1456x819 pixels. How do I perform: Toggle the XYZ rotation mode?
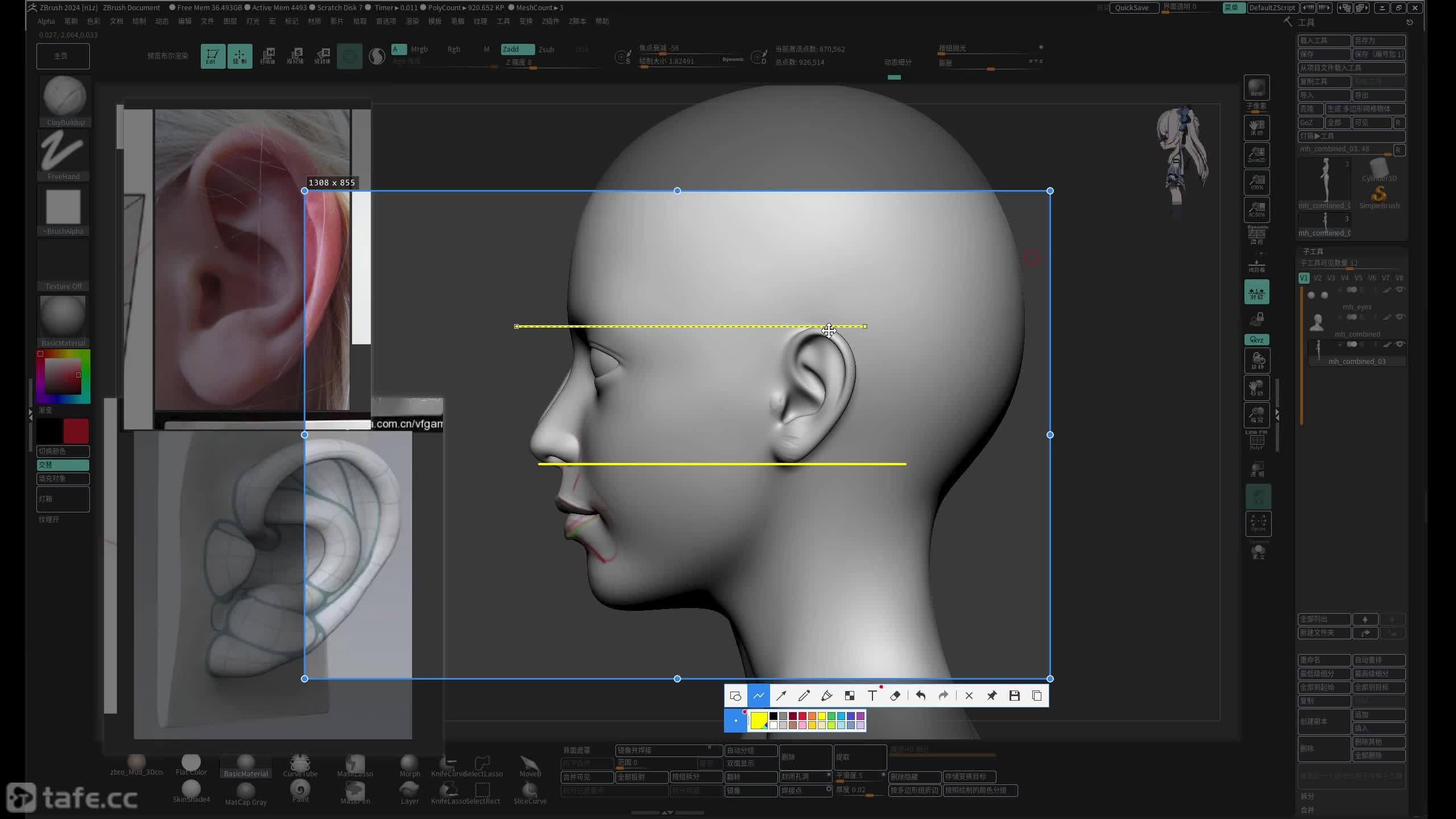point(1256,340)
